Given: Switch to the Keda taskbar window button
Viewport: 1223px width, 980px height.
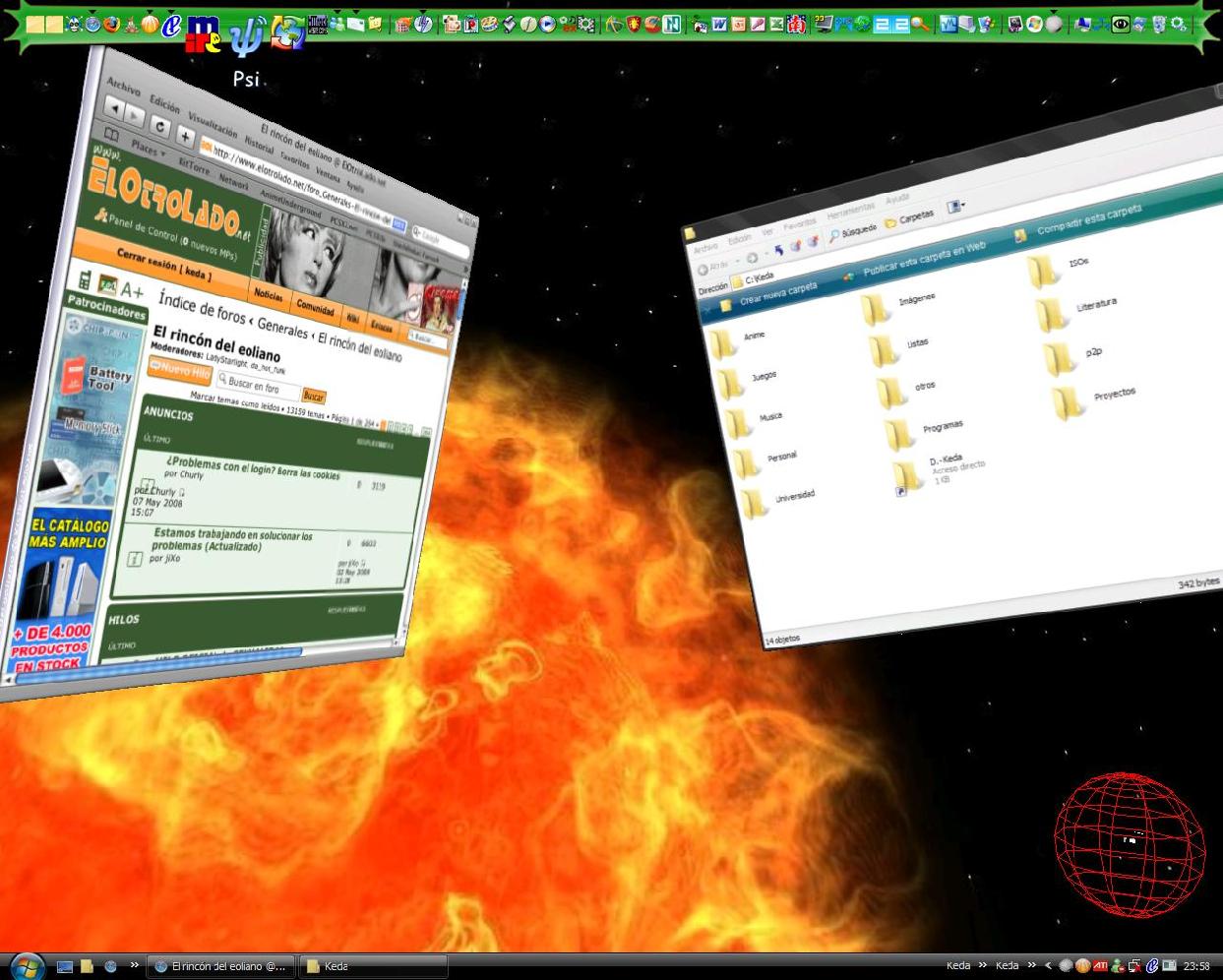Looking at the screenshot, I should pyautogui.click(x=372, y=966).
